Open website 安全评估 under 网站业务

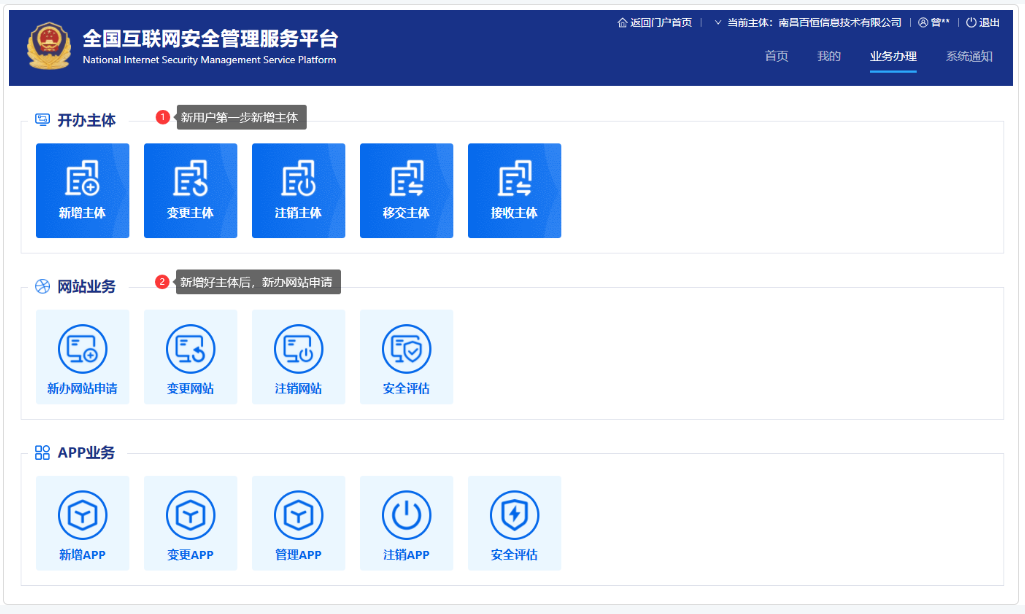406,357
